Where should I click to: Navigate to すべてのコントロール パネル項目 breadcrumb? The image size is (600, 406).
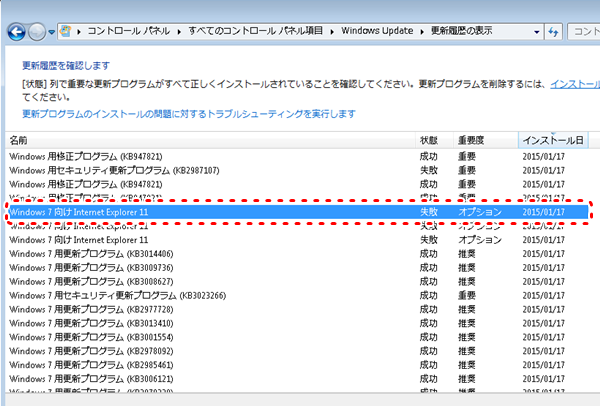point(255,31)
